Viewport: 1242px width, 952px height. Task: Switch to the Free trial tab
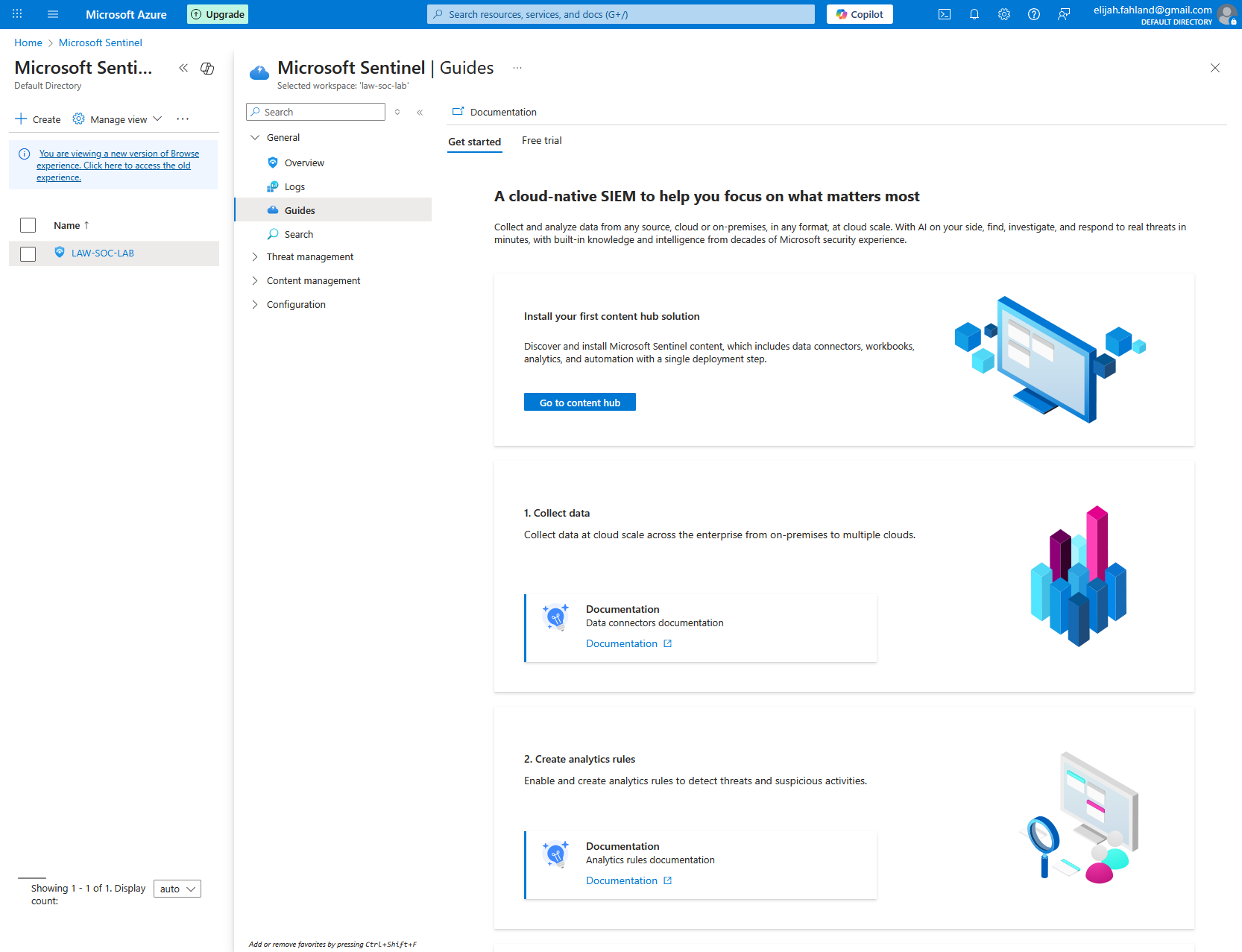tap(542, 140)
